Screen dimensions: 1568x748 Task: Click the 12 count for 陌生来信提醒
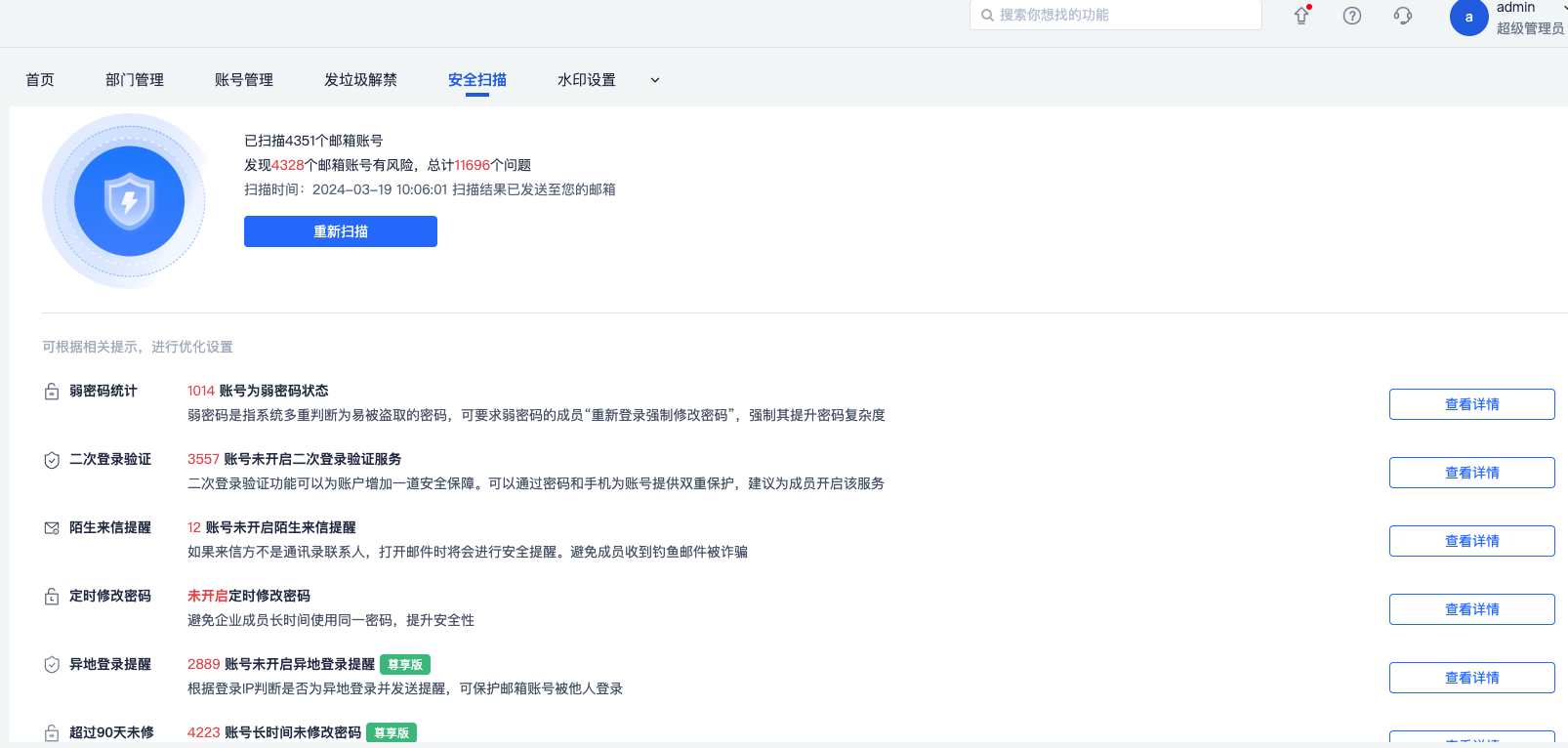[x=194, y=527]
